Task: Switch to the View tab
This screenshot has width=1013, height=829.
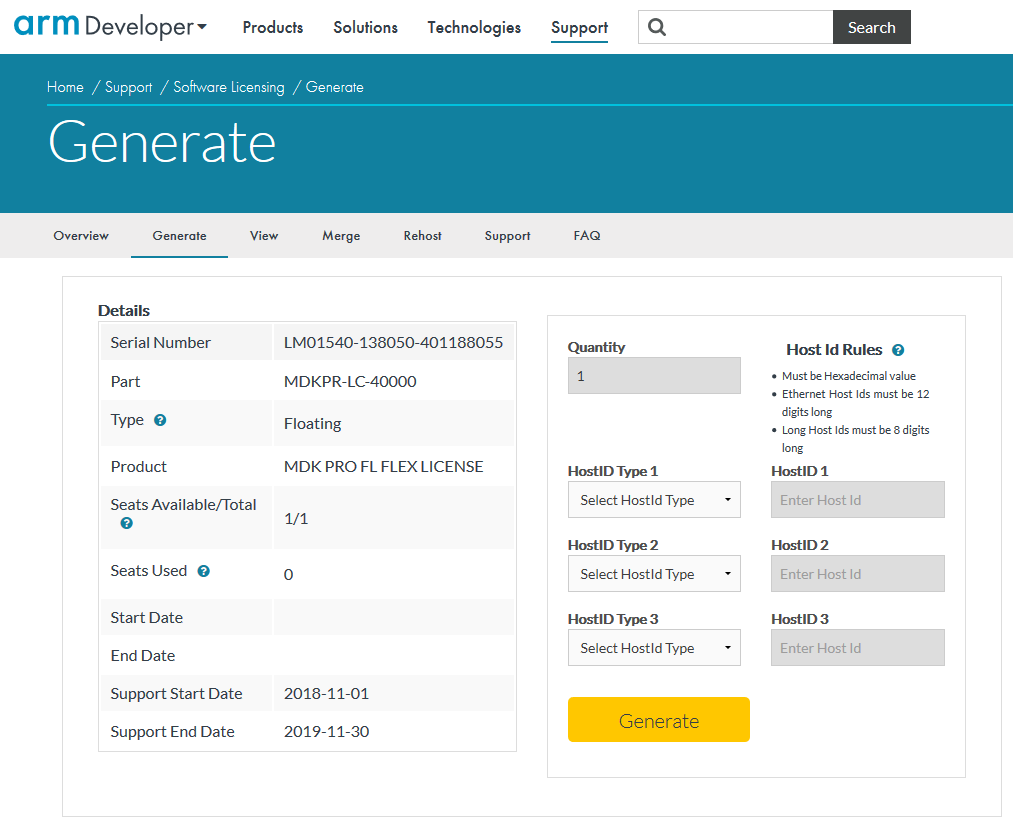Action: pos(264,236)
